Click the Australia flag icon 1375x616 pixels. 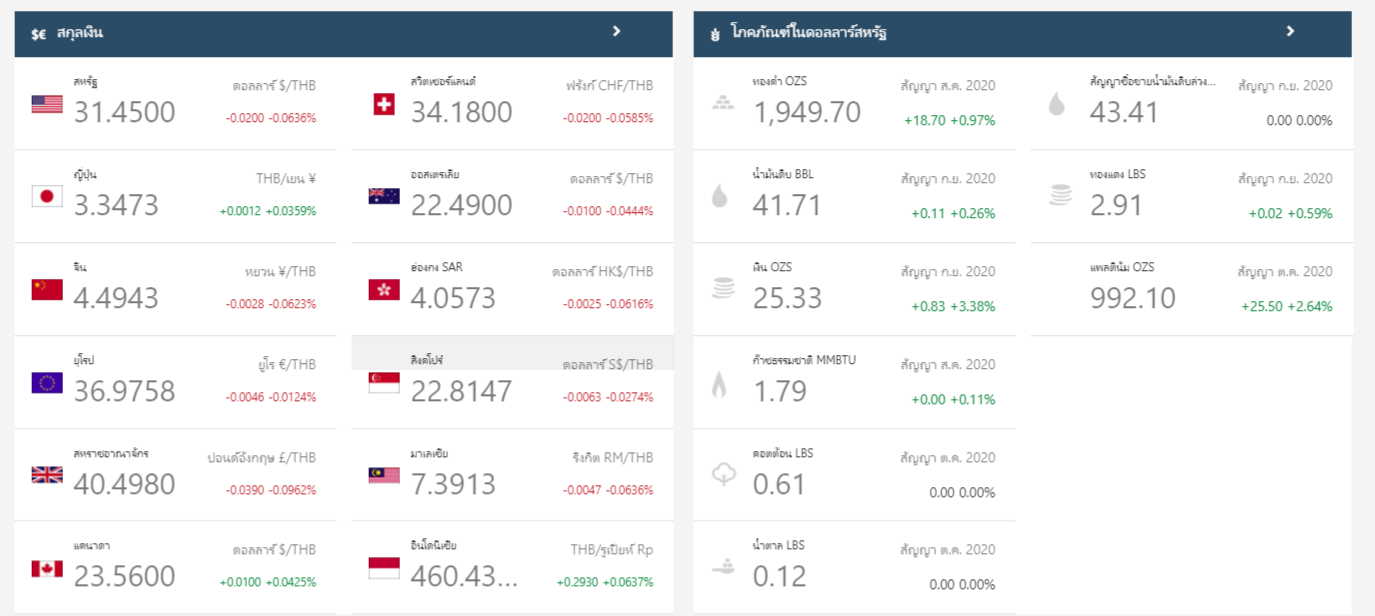(x=384, y=196)
